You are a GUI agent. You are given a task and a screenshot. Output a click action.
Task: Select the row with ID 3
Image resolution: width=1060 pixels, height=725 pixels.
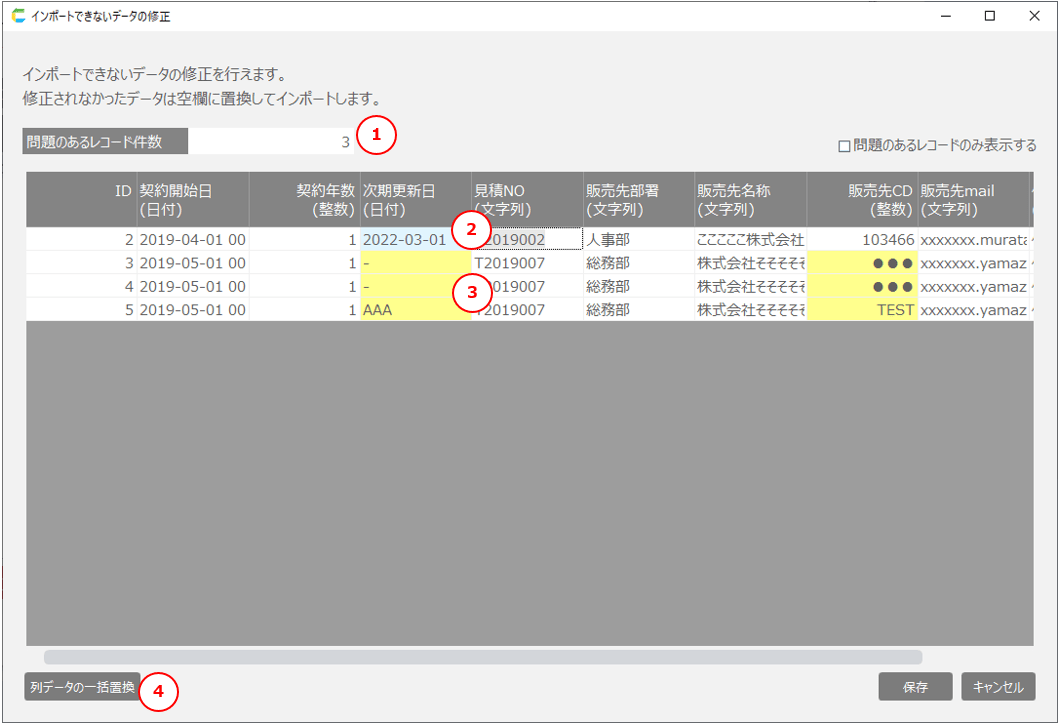pyautogui.click(x=81, y=264)
